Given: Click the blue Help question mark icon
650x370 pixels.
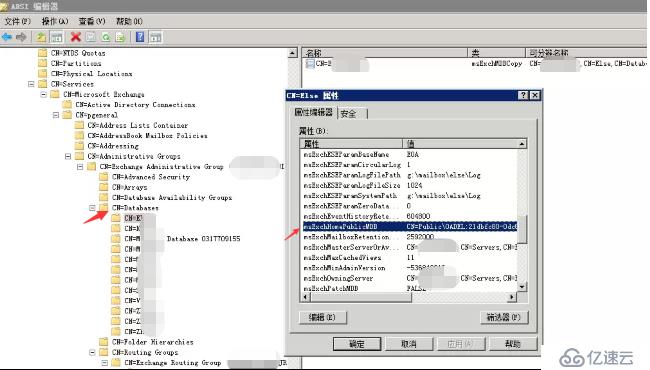Looking at the screenshot, I should 140,37.
